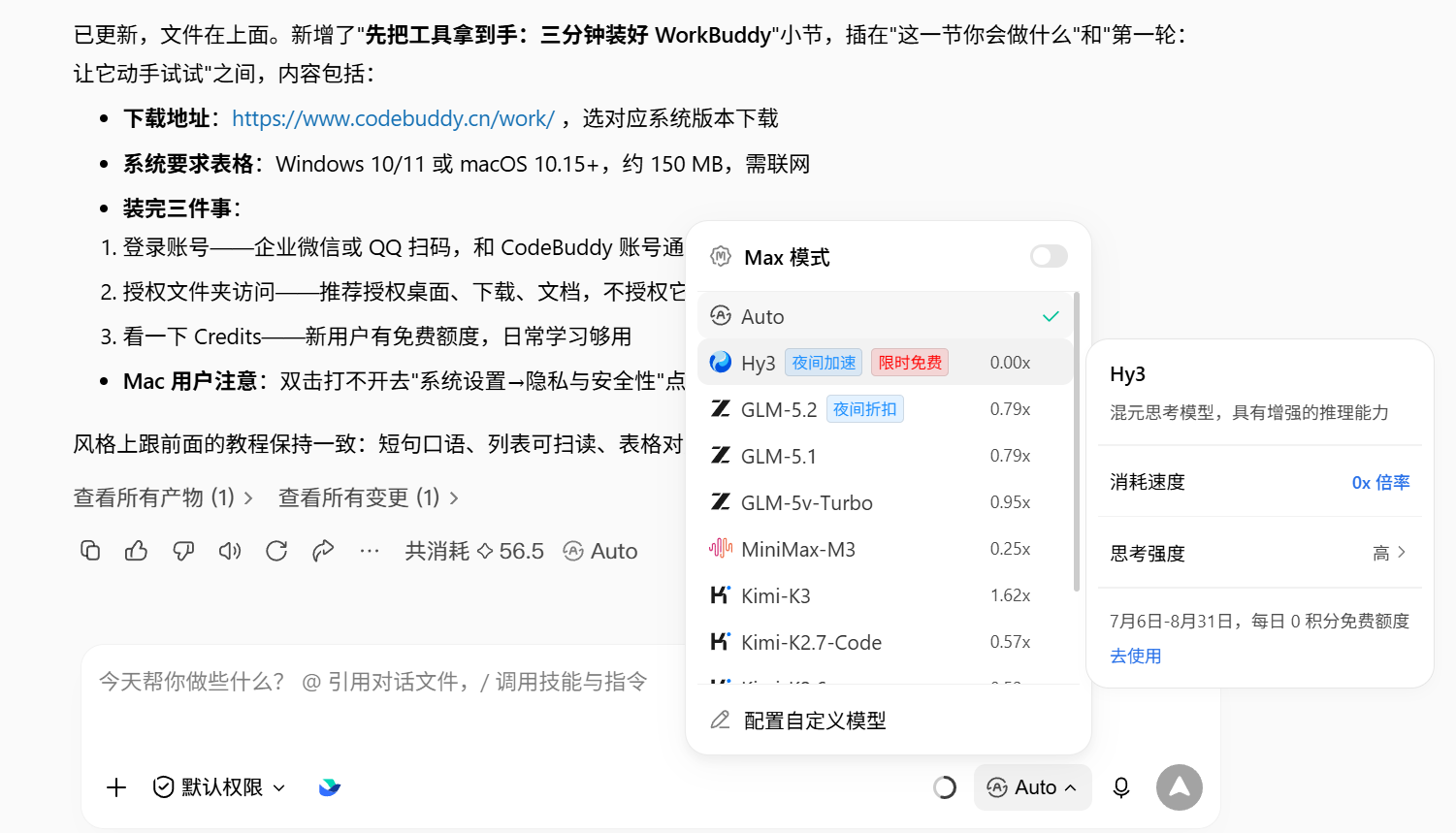Click the Hy3 model logo icon
1456x833 pixels.
721,363
